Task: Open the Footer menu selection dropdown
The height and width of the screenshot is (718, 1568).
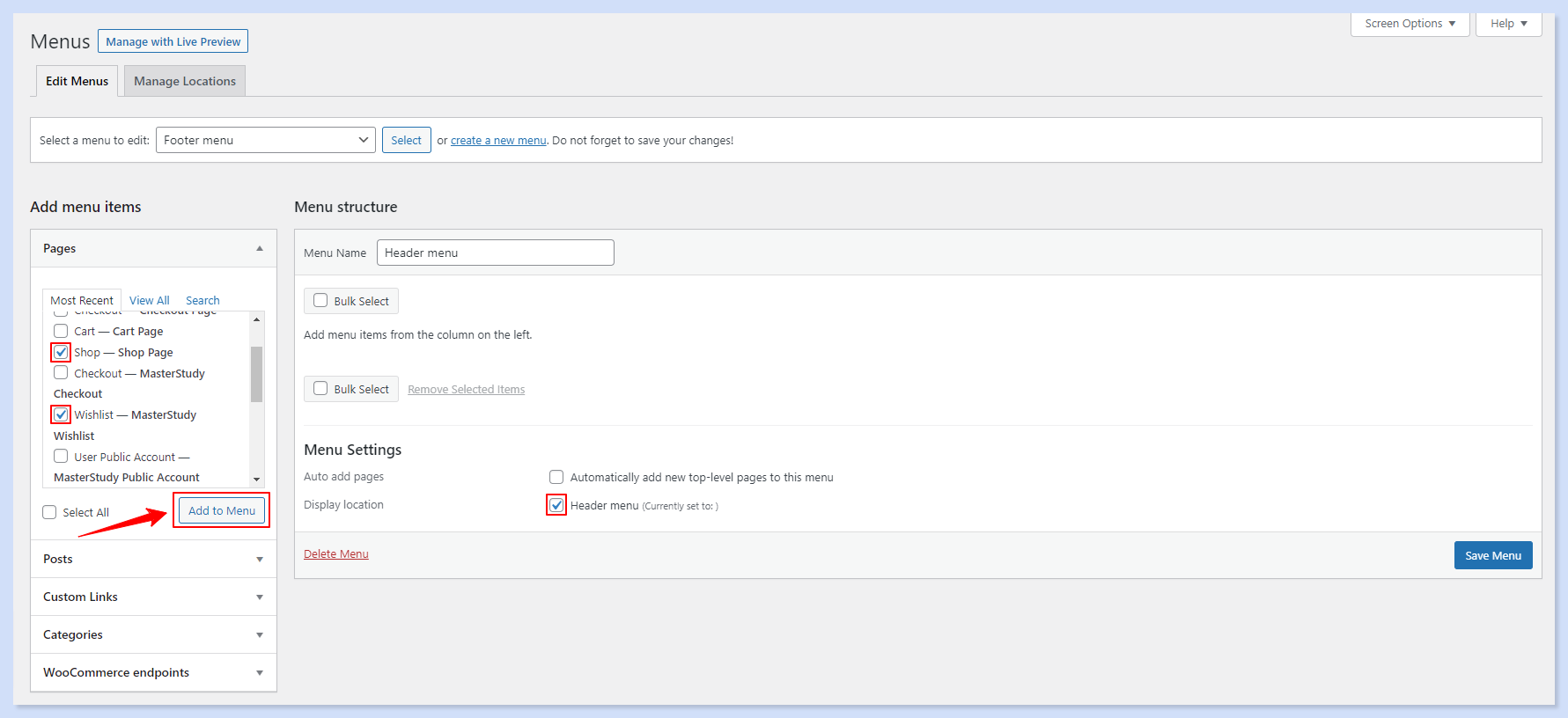Action: click(x=265, y=140)
